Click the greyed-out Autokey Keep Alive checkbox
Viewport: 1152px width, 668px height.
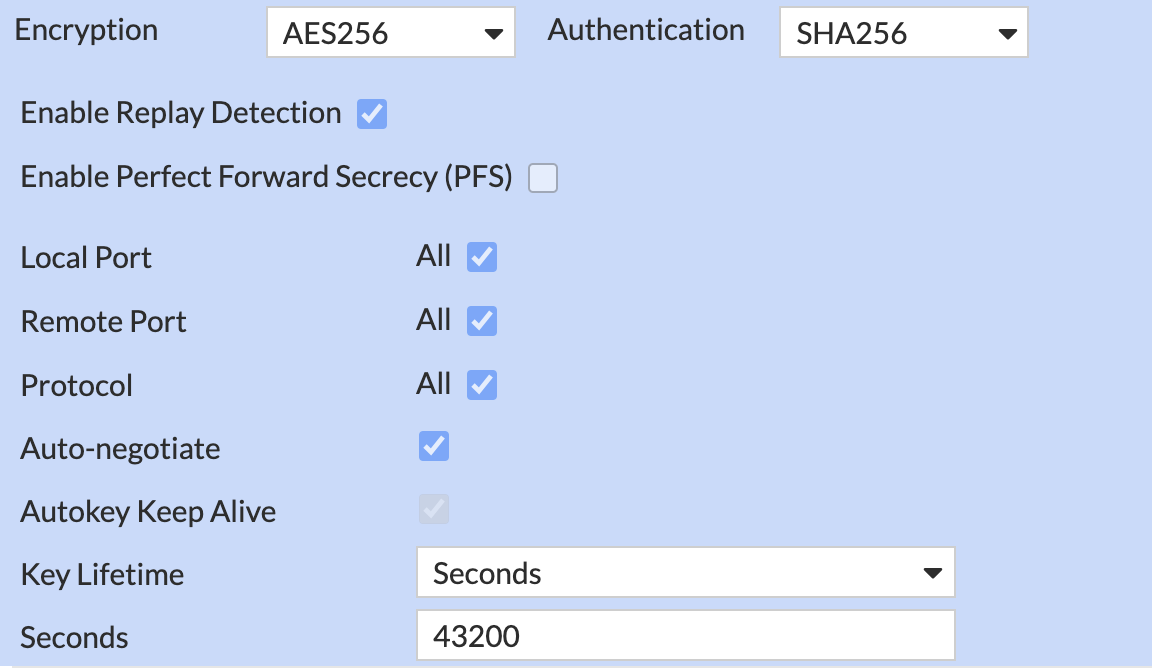434,509
